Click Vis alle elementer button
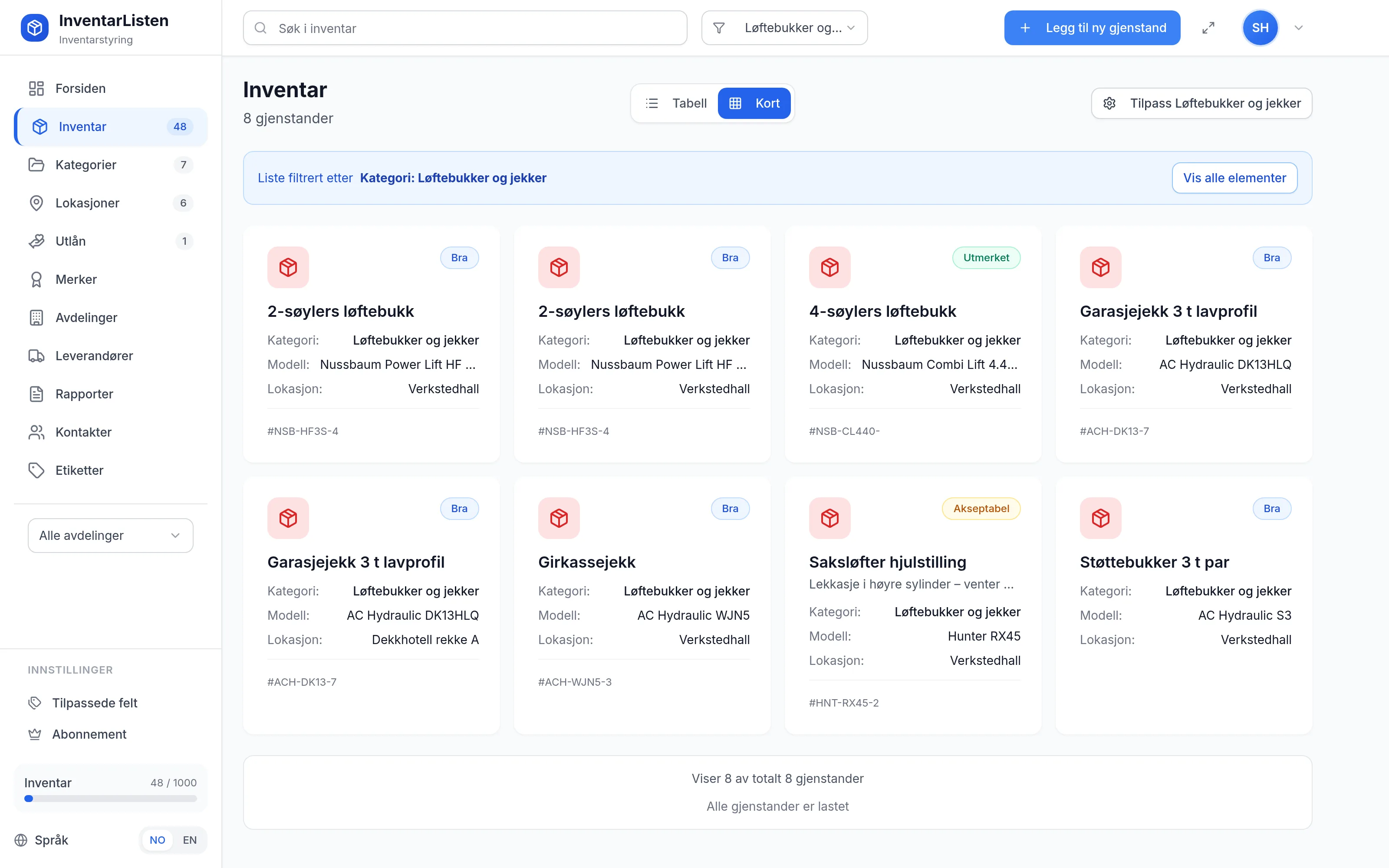This screenshot has height=868, width=1389. (1234, 178)
